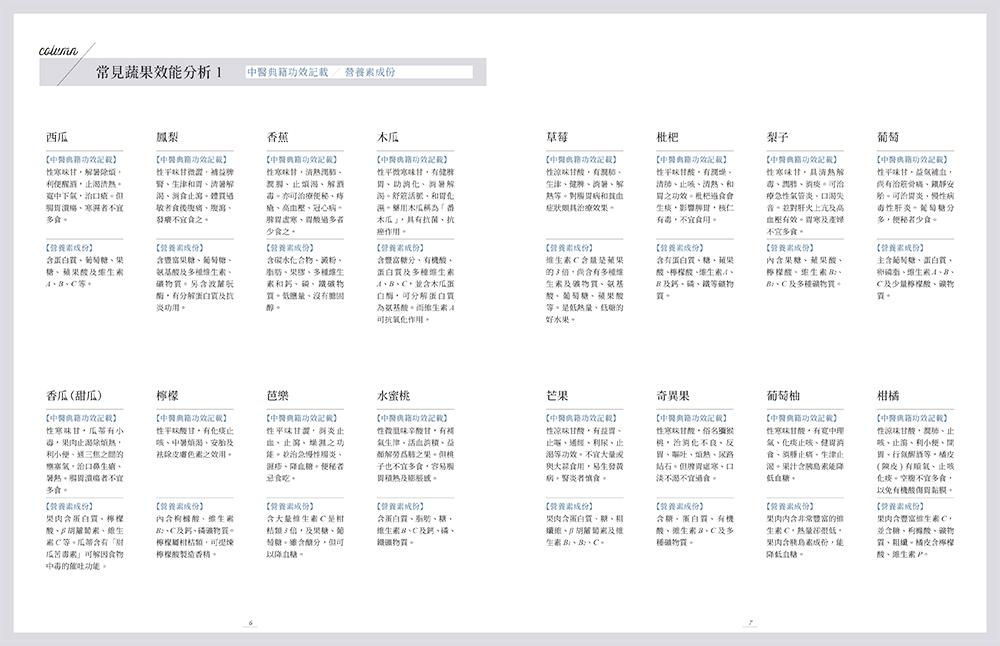Click 【營養素成份】 label under 西瓜
1000x646 pixels.
point(69,247)
